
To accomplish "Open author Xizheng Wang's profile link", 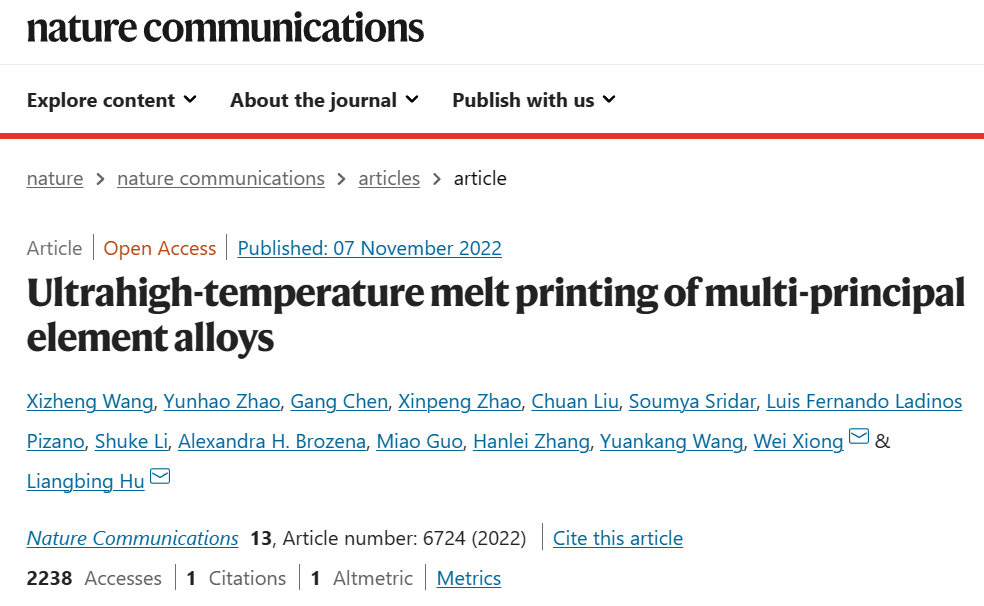I will coord(90,401).
